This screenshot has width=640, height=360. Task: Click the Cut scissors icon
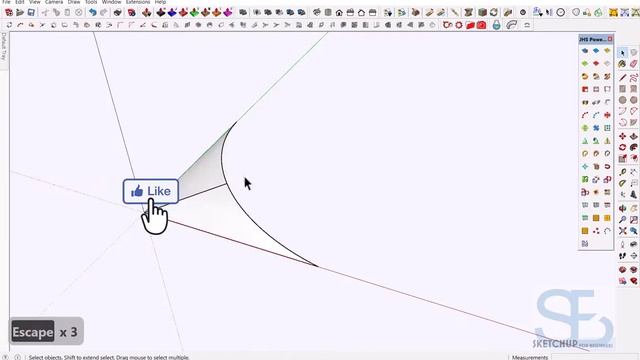(45, 13)
